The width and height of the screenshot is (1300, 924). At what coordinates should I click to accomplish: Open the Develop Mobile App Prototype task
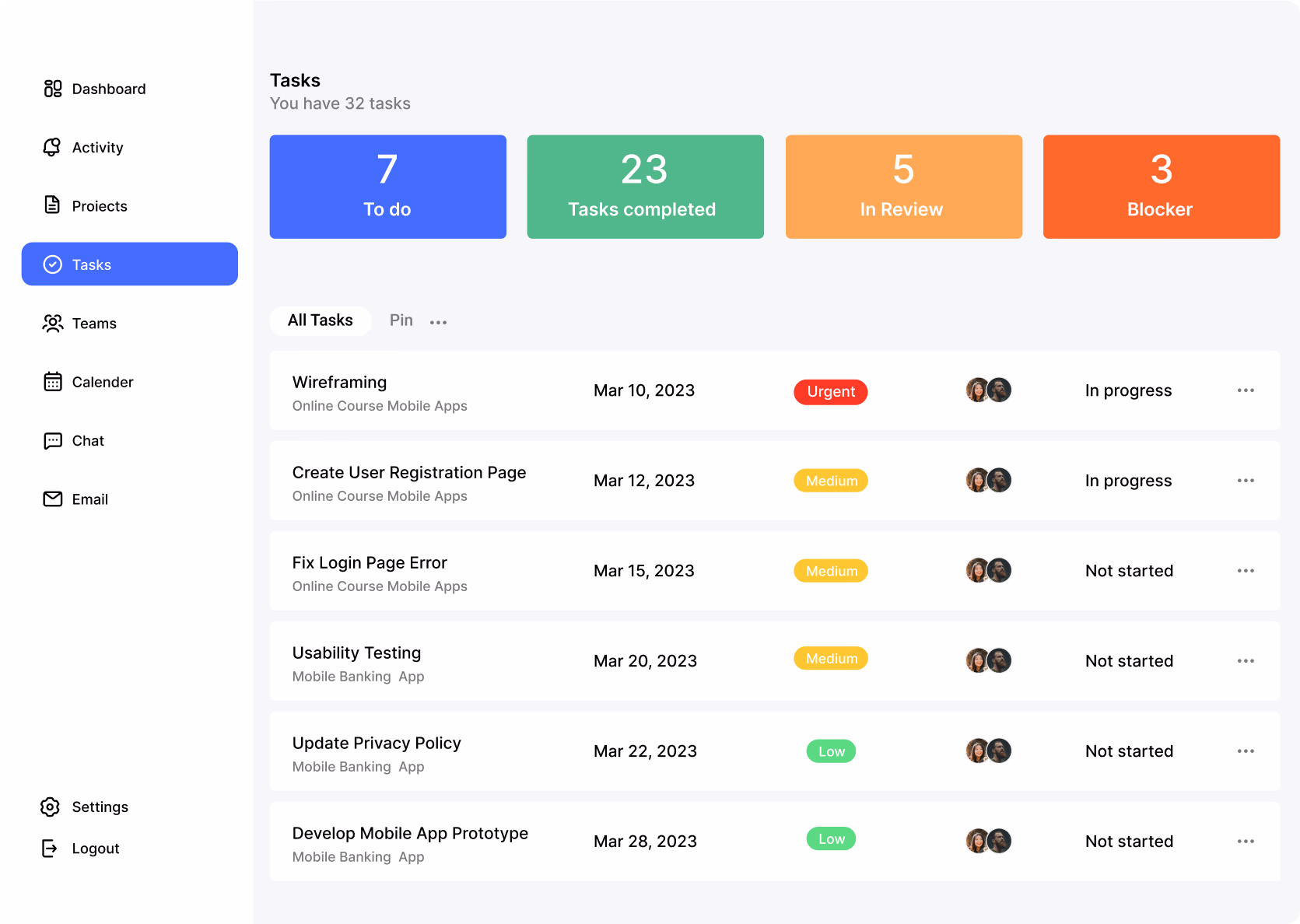pos(410,834)
